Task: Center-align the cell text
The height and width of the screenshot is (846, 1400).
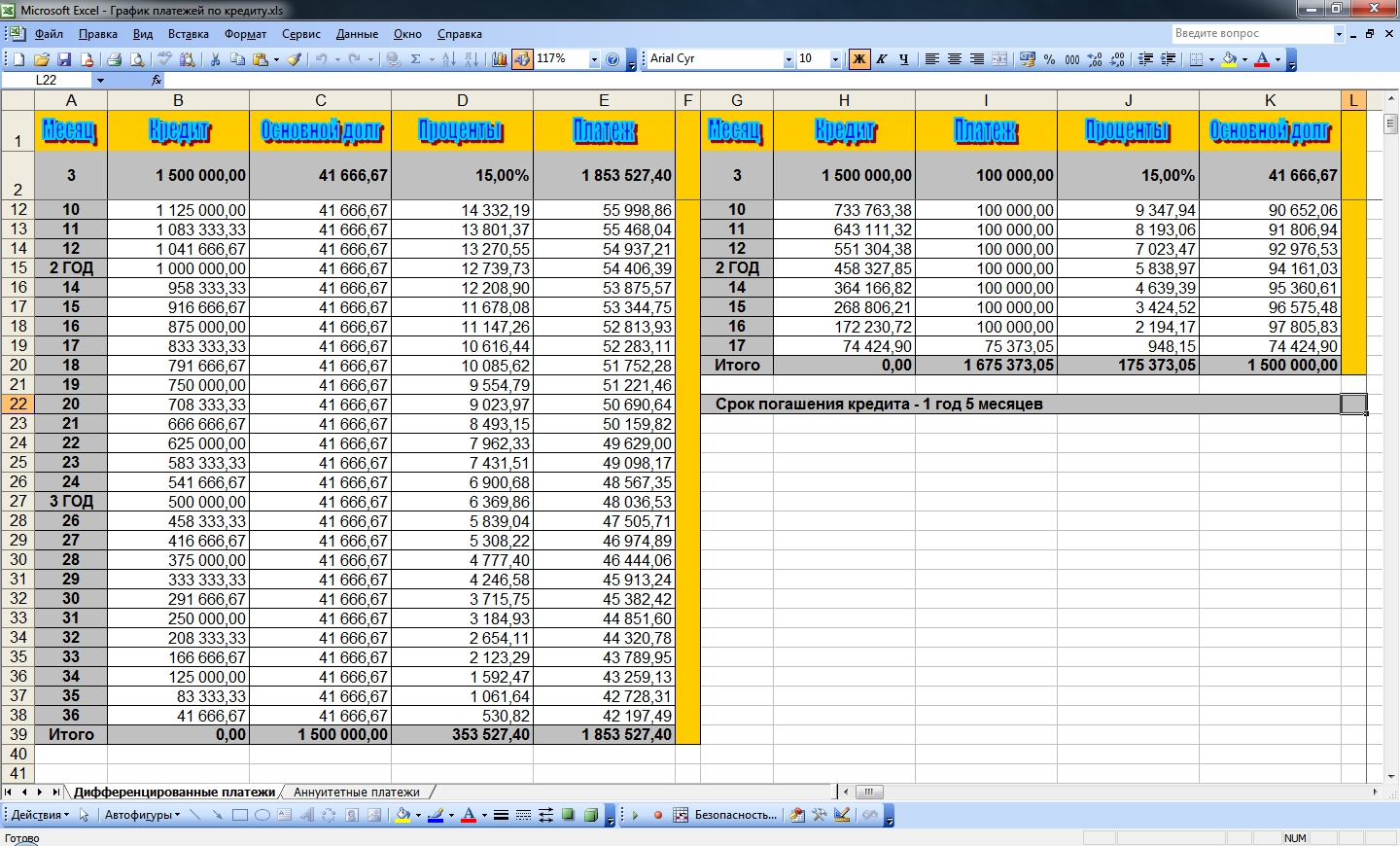Action: [955, 59]
